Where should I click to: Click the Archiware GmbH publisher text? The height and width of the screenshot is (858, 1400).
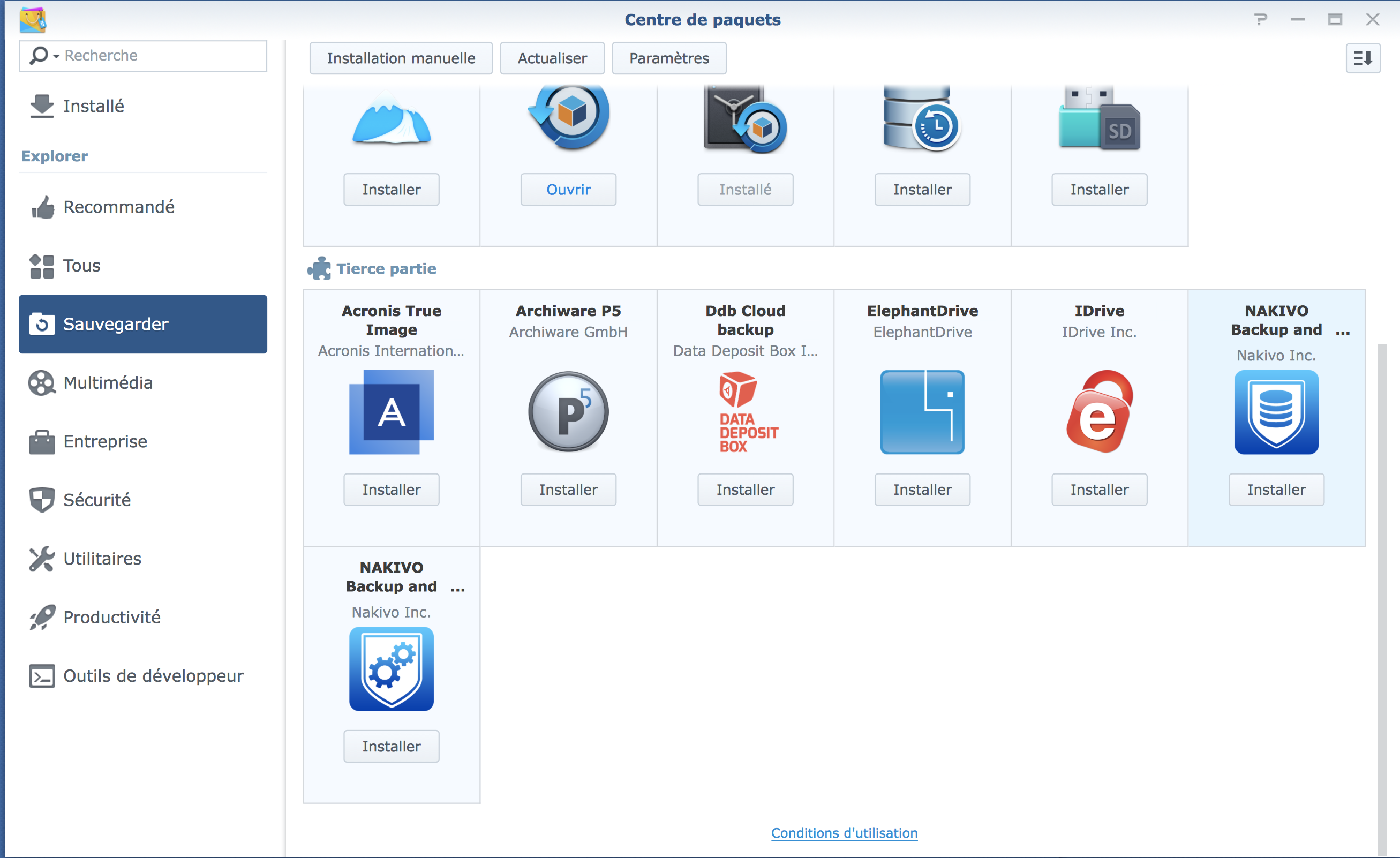click(568, 332)
